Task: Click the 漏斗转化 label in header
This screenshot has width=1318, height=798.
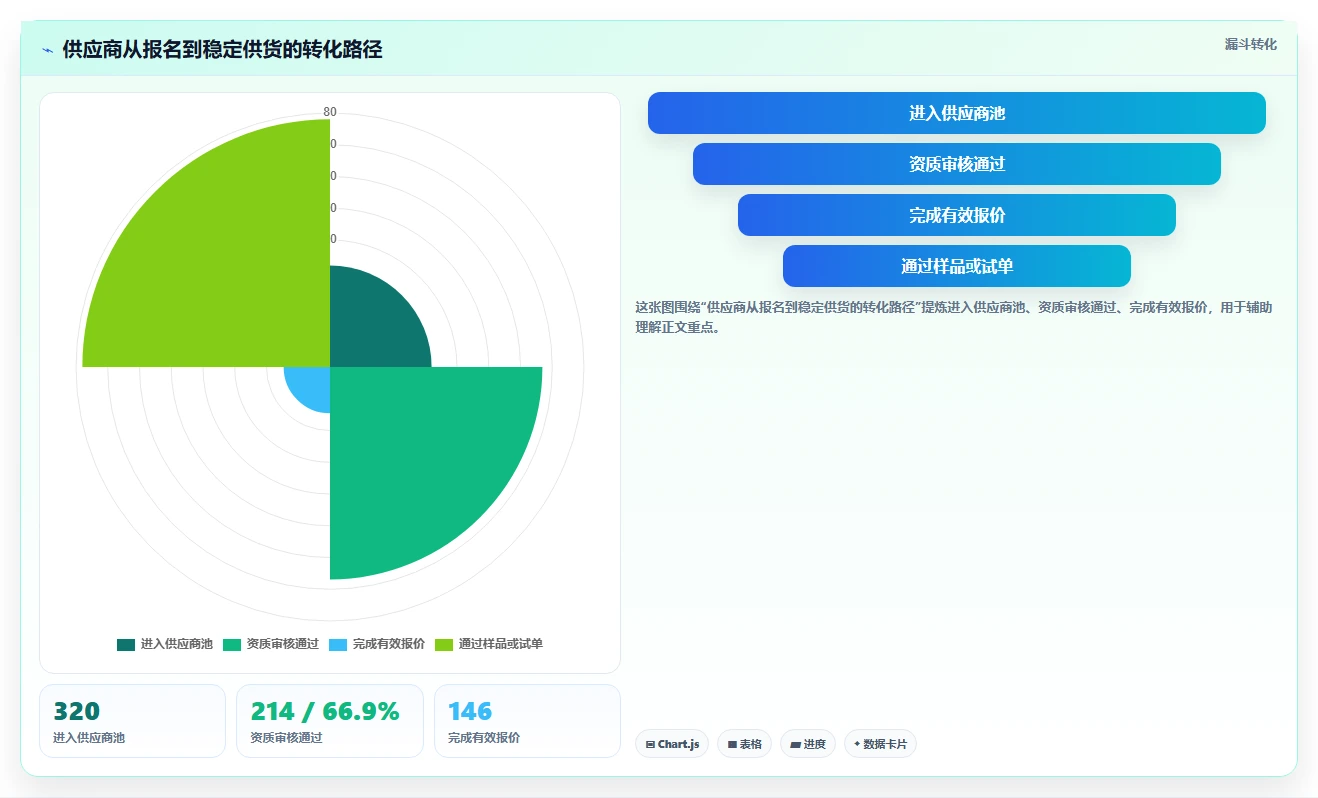Action: (x=1251, y=45)
